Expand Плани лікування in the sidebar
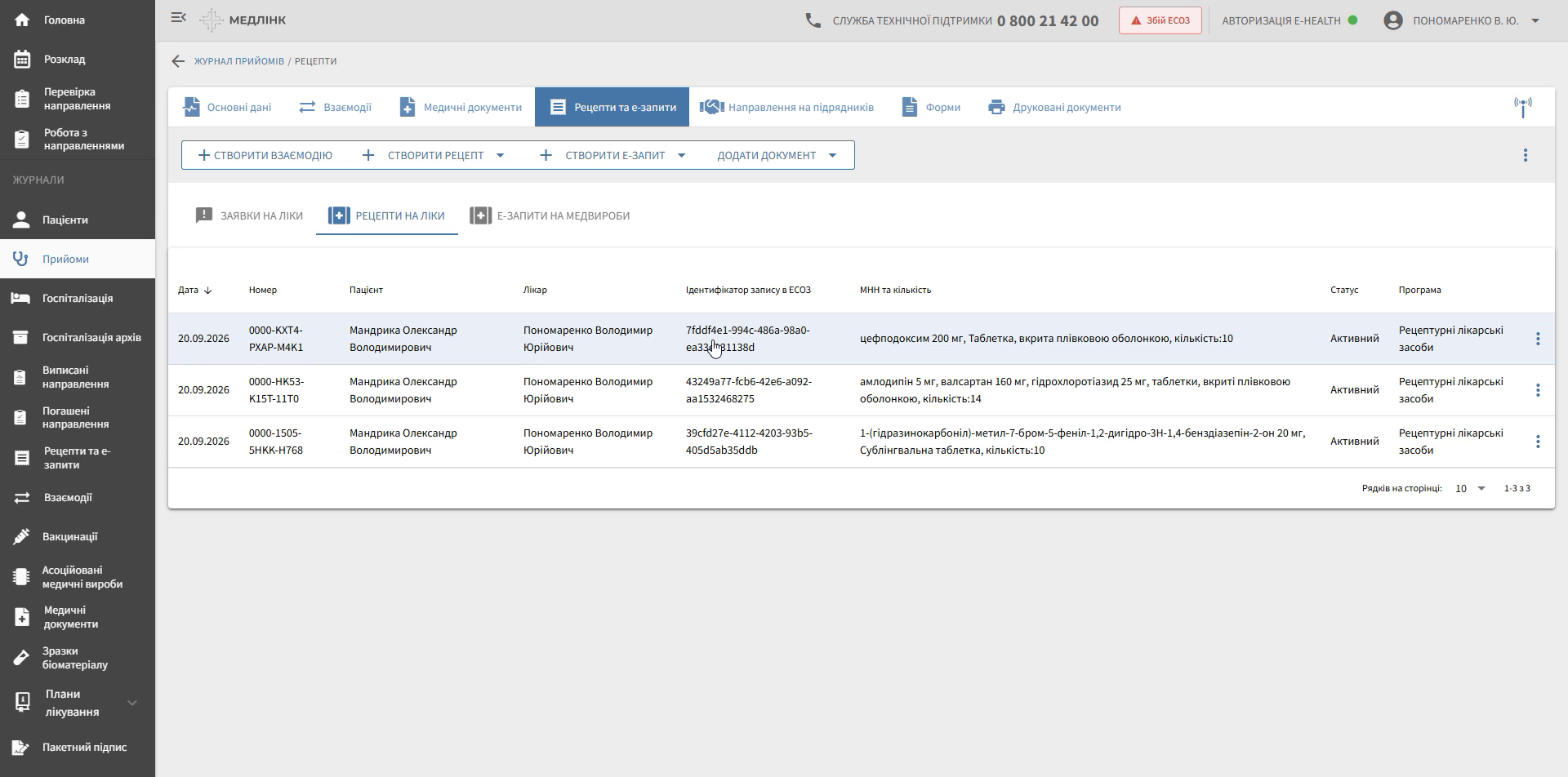Screen dimensions: 1568x777 [78, 703]
